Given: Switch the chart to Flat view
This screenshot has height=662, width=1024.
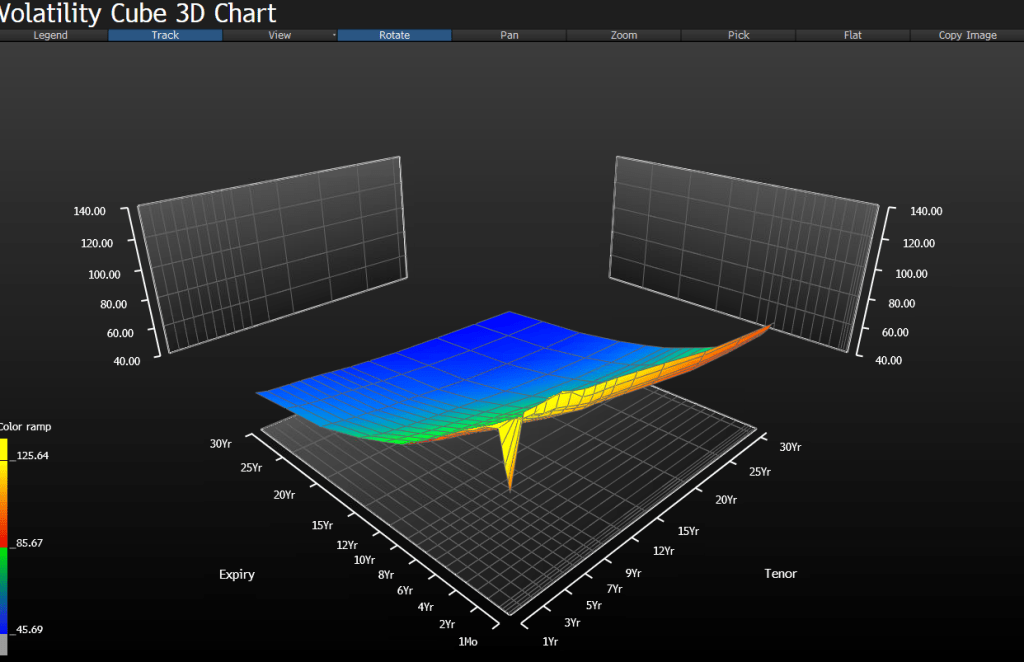Looking at the screenshot, I should tap(853, 35).
